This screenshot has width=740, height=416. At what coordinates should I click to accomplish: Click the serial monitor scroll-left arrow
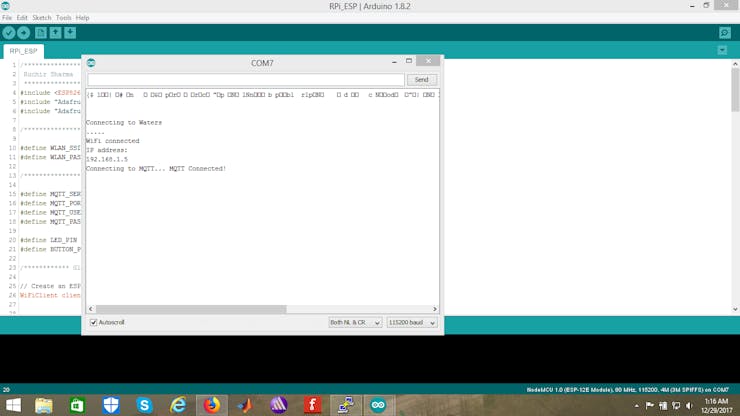click(x=91, y=309)
